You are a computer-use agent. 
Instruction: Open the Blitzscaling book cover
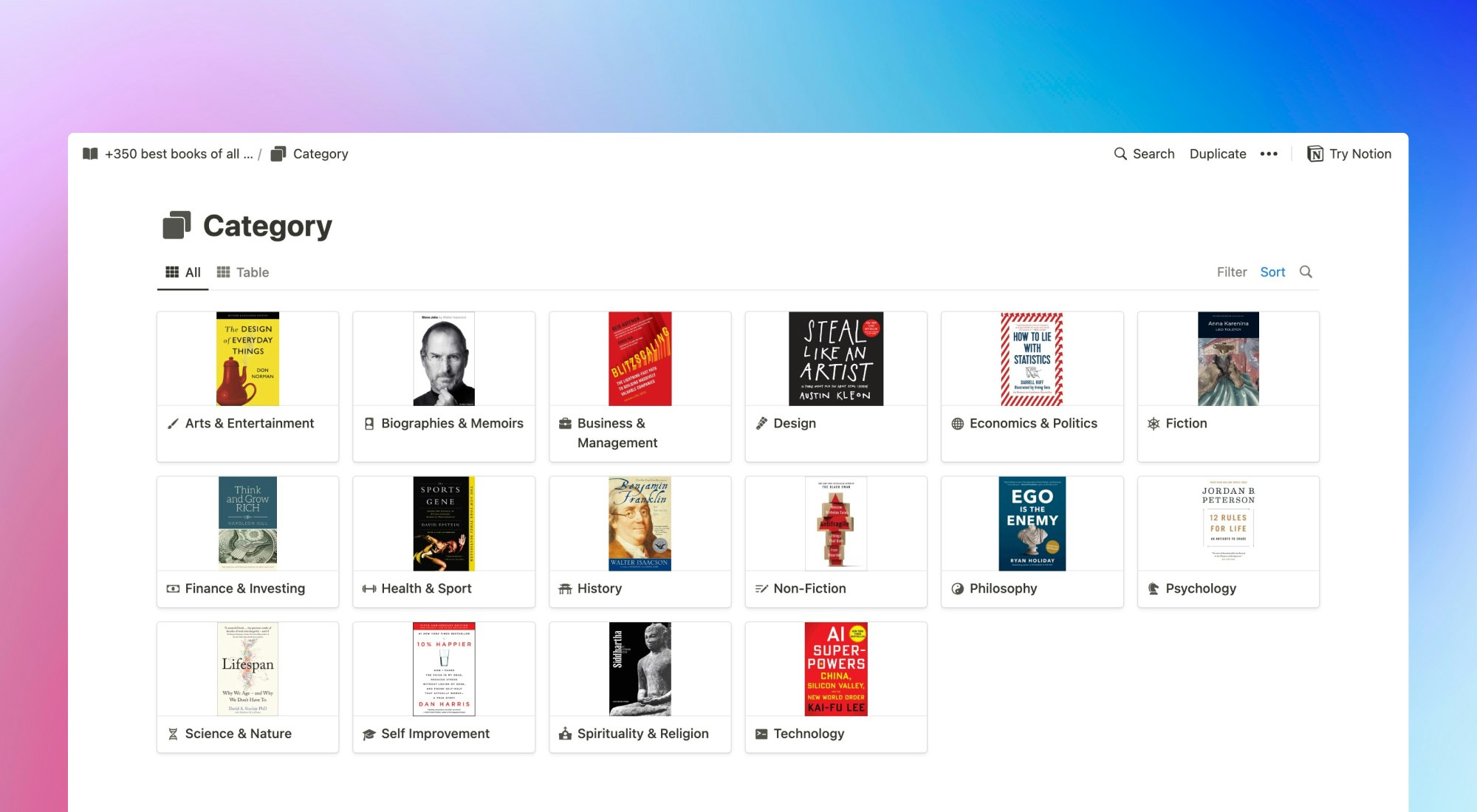(x=640, y=359)
